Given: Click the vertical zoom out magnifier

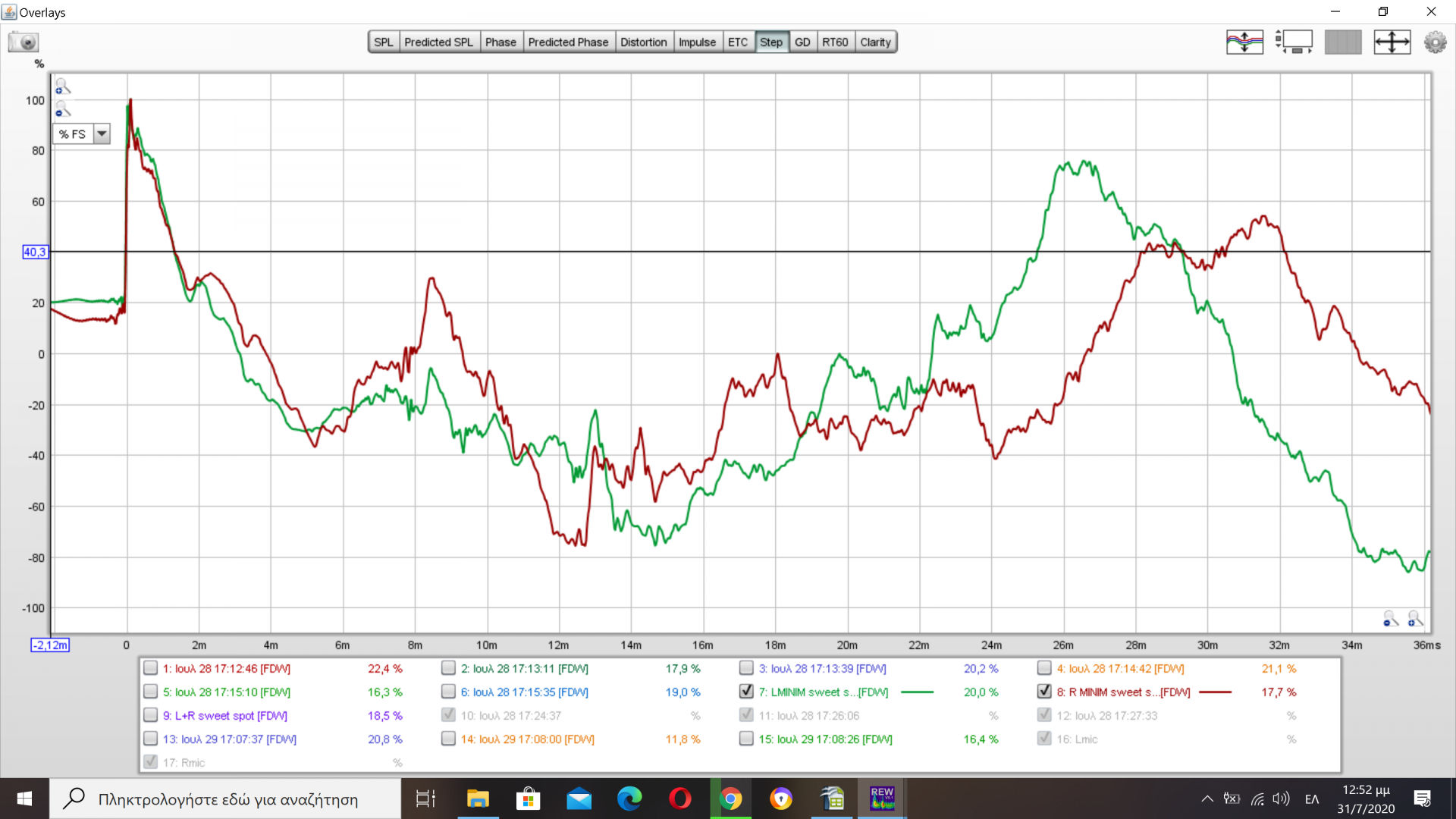Looking at the screenshot, I should click(62, 110).
